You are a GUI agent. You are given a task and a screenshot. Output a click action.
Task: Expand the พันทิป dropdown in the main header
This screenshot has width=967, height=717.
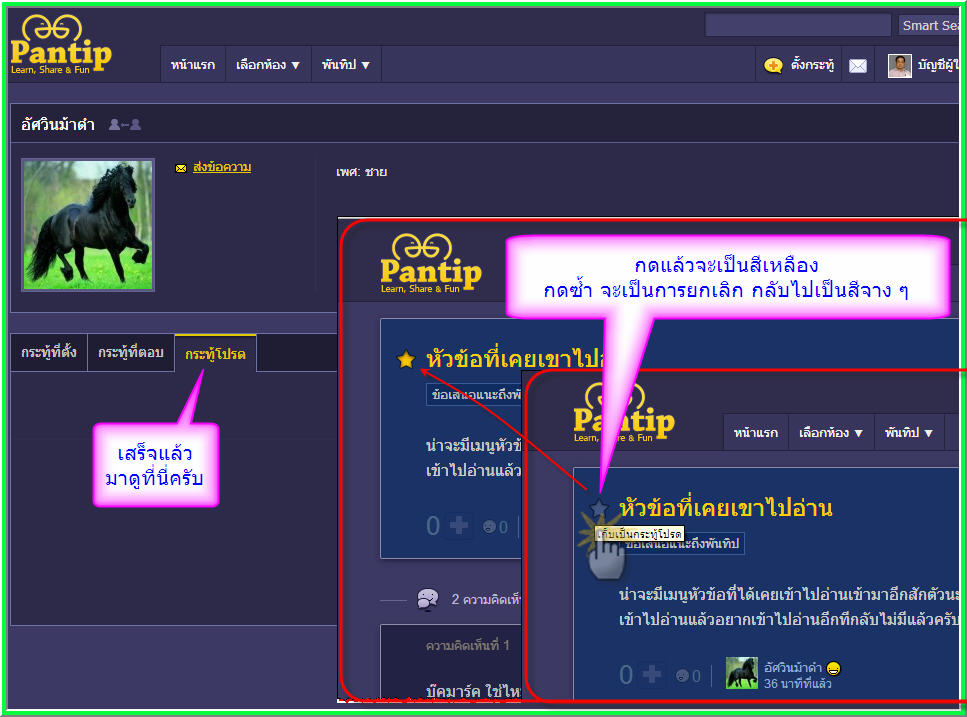[345, 64]
